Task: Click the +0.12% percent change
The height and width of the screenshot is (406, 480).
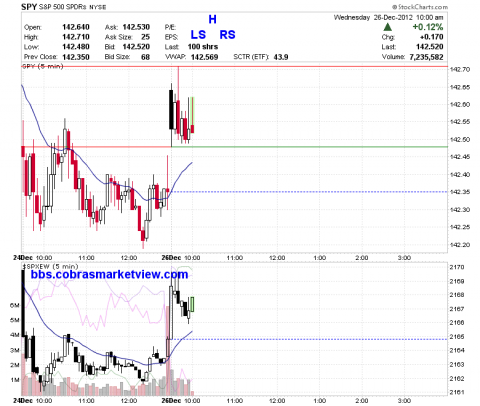Action: click(428, 27)
